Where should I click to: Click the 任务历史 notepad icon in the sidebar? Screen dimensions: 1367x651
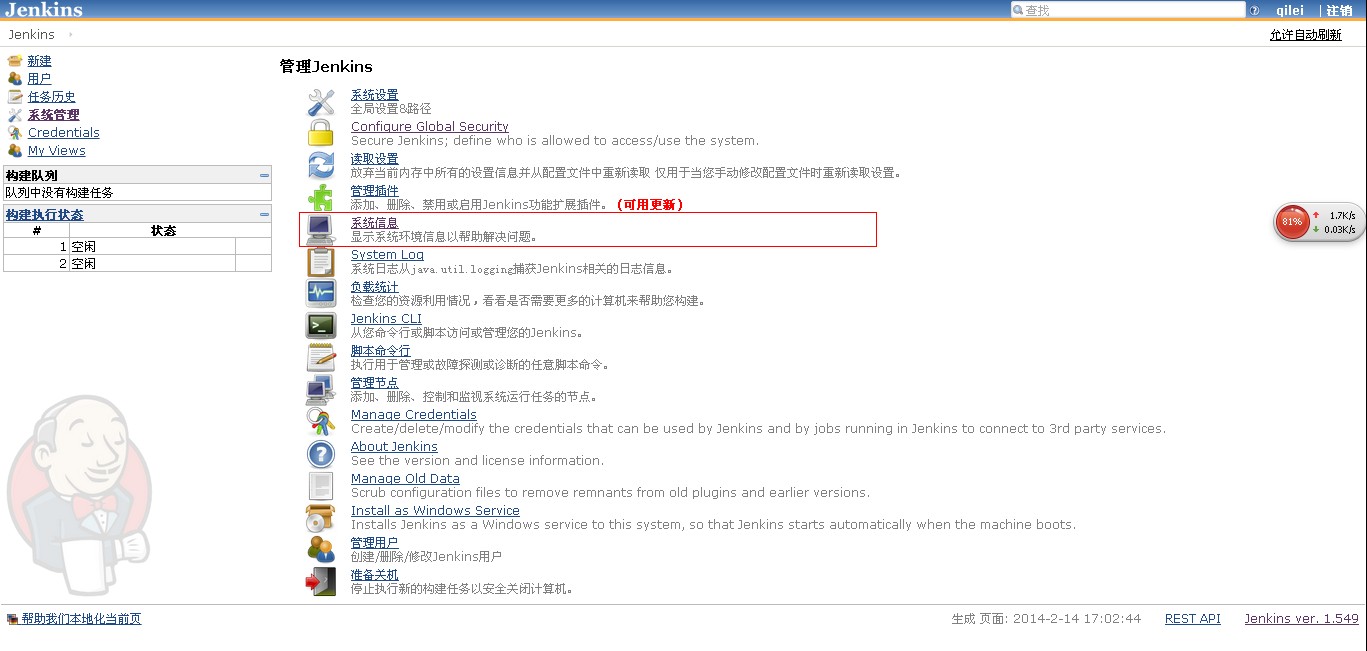[15, 97]
